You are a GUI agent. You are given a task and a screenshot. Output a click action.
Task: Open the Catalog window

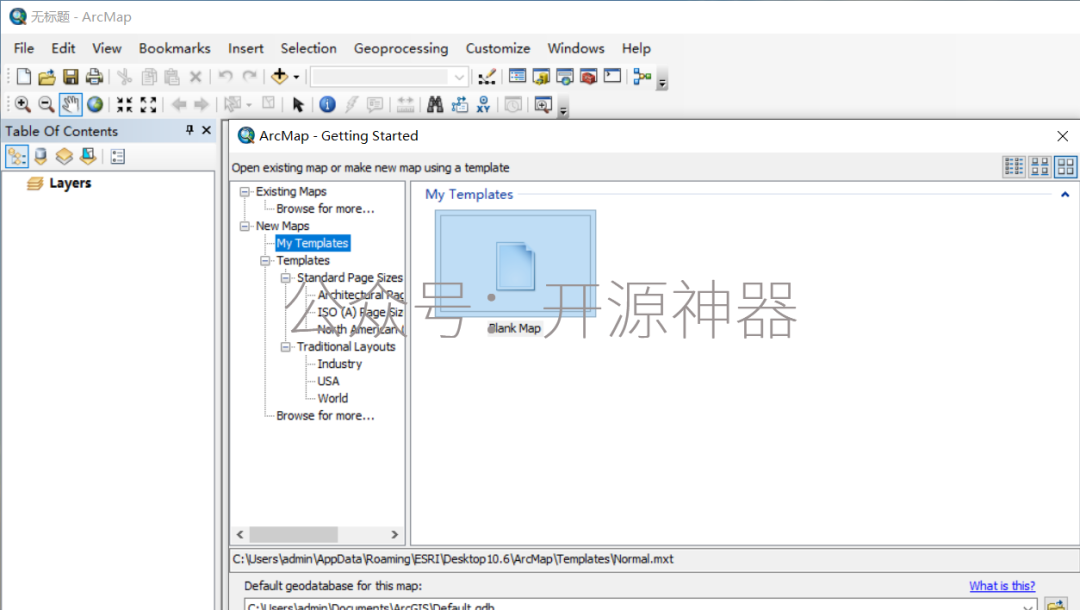(x=541, y=76)
